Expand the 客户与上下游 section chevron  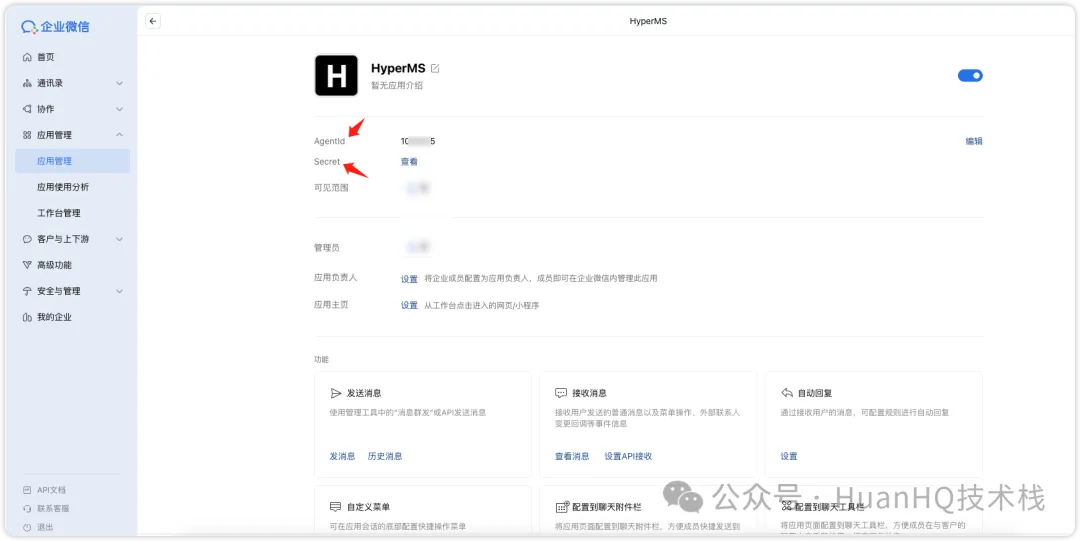(x=119, y=239)
